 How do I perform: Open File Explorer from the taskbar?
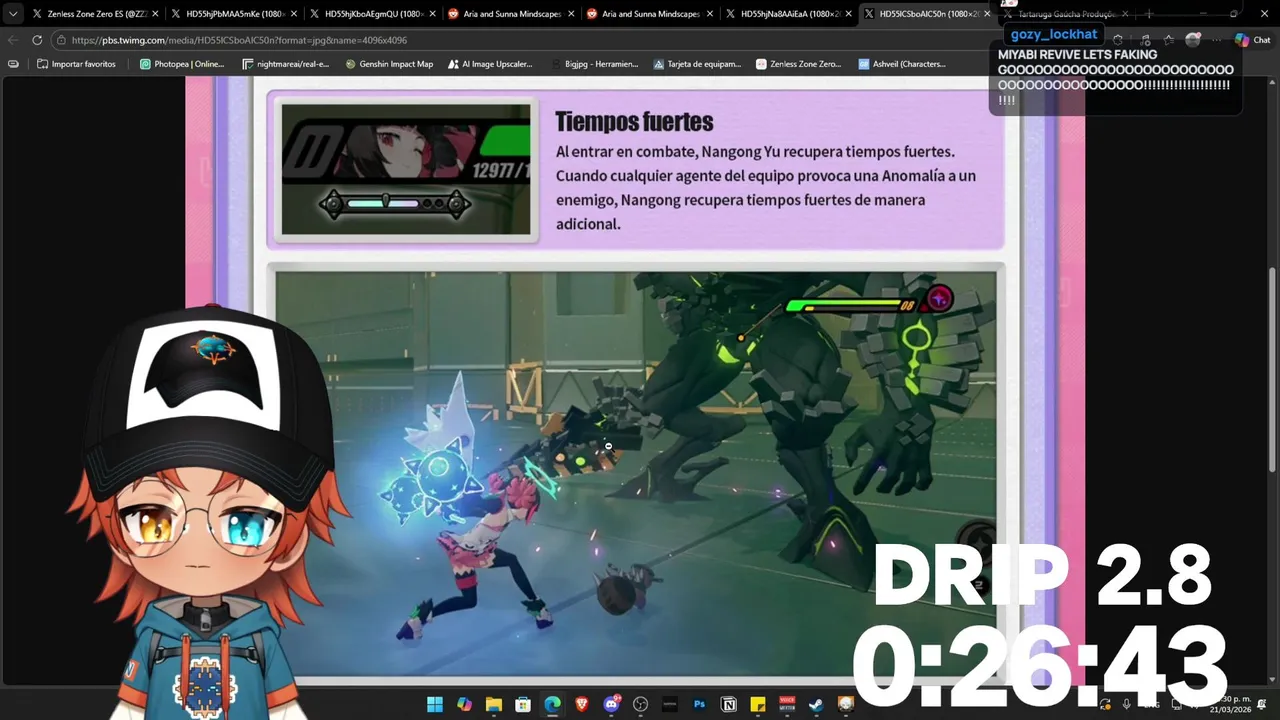tap(493, 704)
